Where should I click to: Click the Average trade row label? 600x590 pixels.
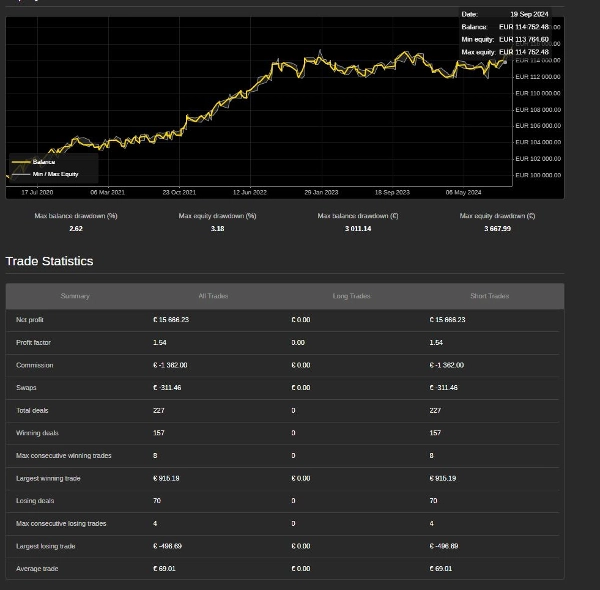[x=37, y=569]
